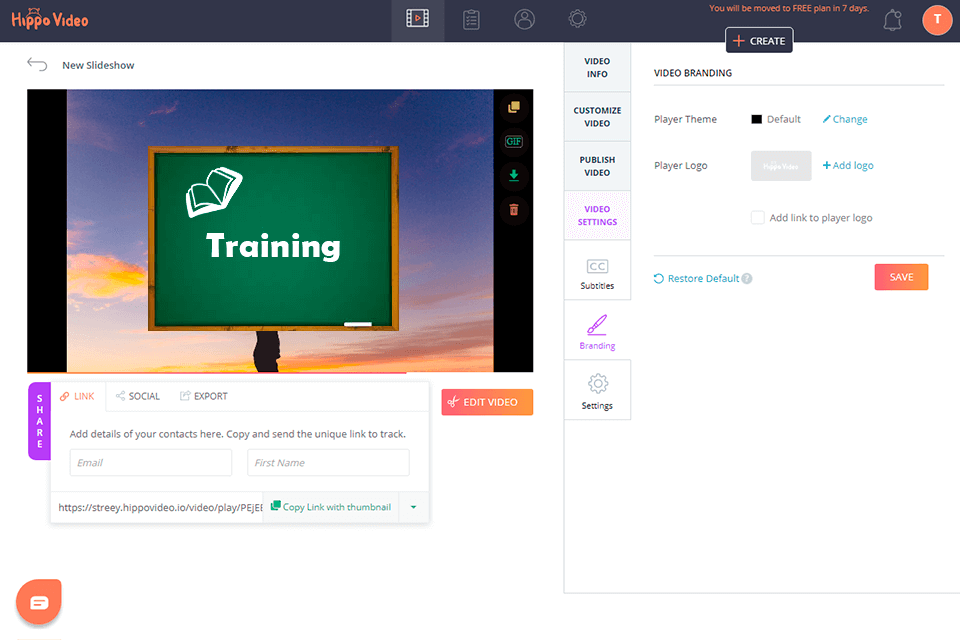The height and width of the screenshot is (640, 960).
Task: Select the black Default theme swatch
Action: tap(756, 119)
